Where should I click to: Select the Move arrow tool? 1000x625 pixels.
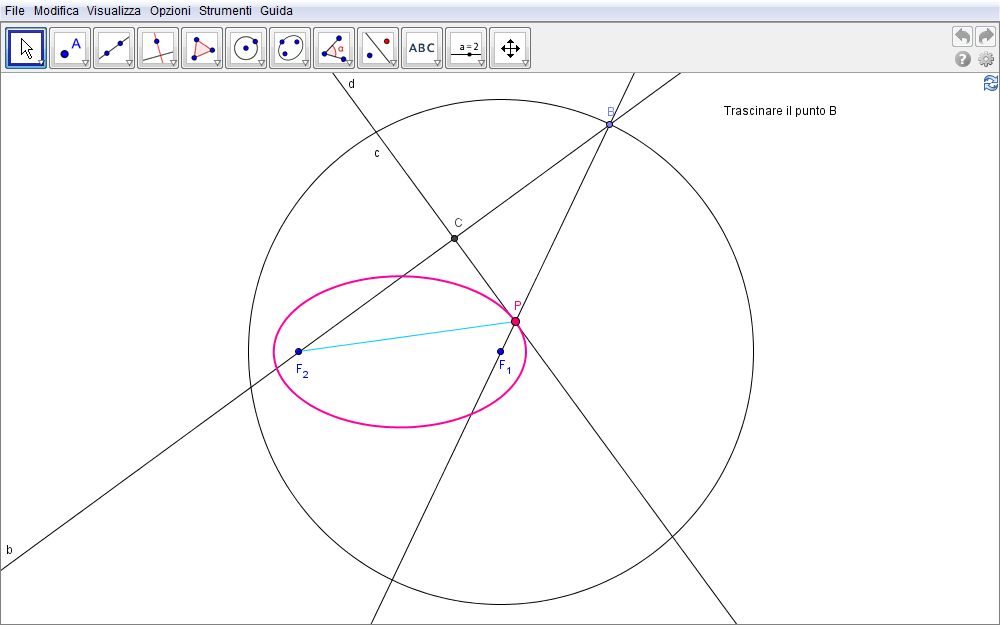pyautogui.click(x=26, y=47)
